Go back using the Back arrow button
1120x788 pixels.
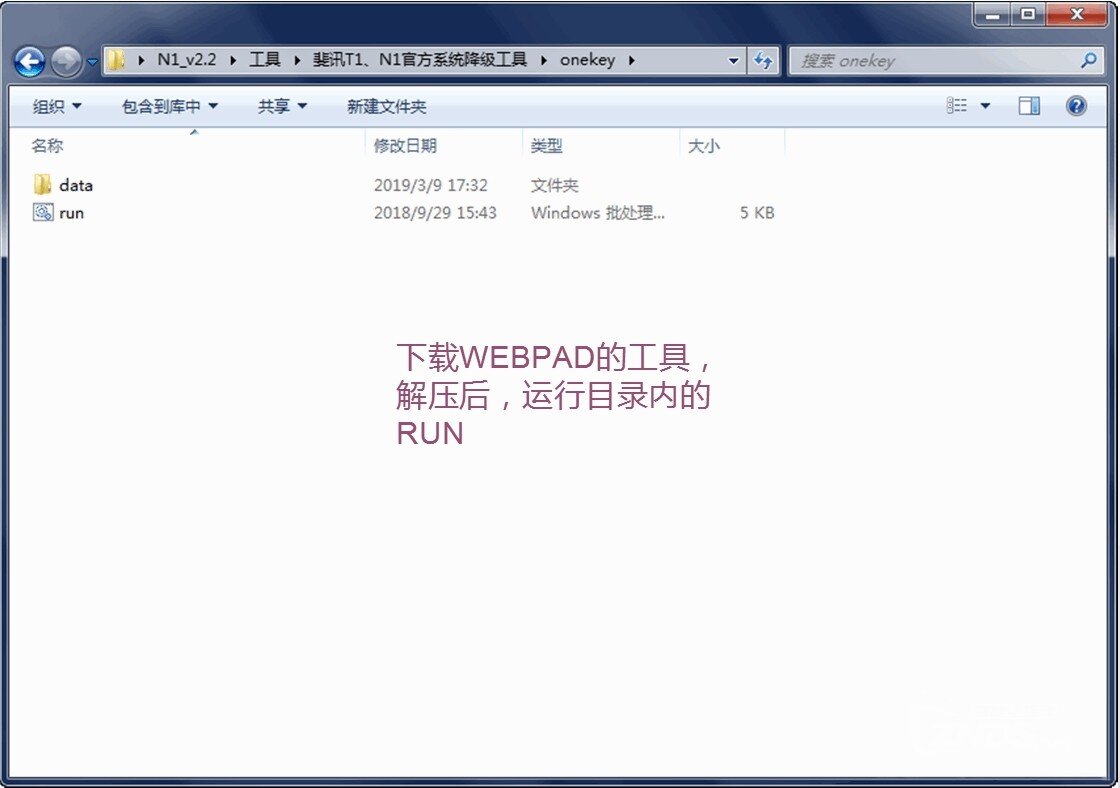point(29,61)
